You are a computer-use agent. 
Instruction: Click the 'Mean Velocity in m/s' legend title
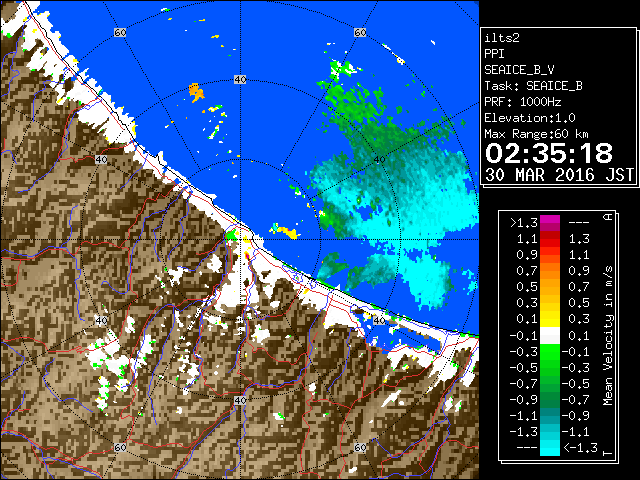click(608, 336)
